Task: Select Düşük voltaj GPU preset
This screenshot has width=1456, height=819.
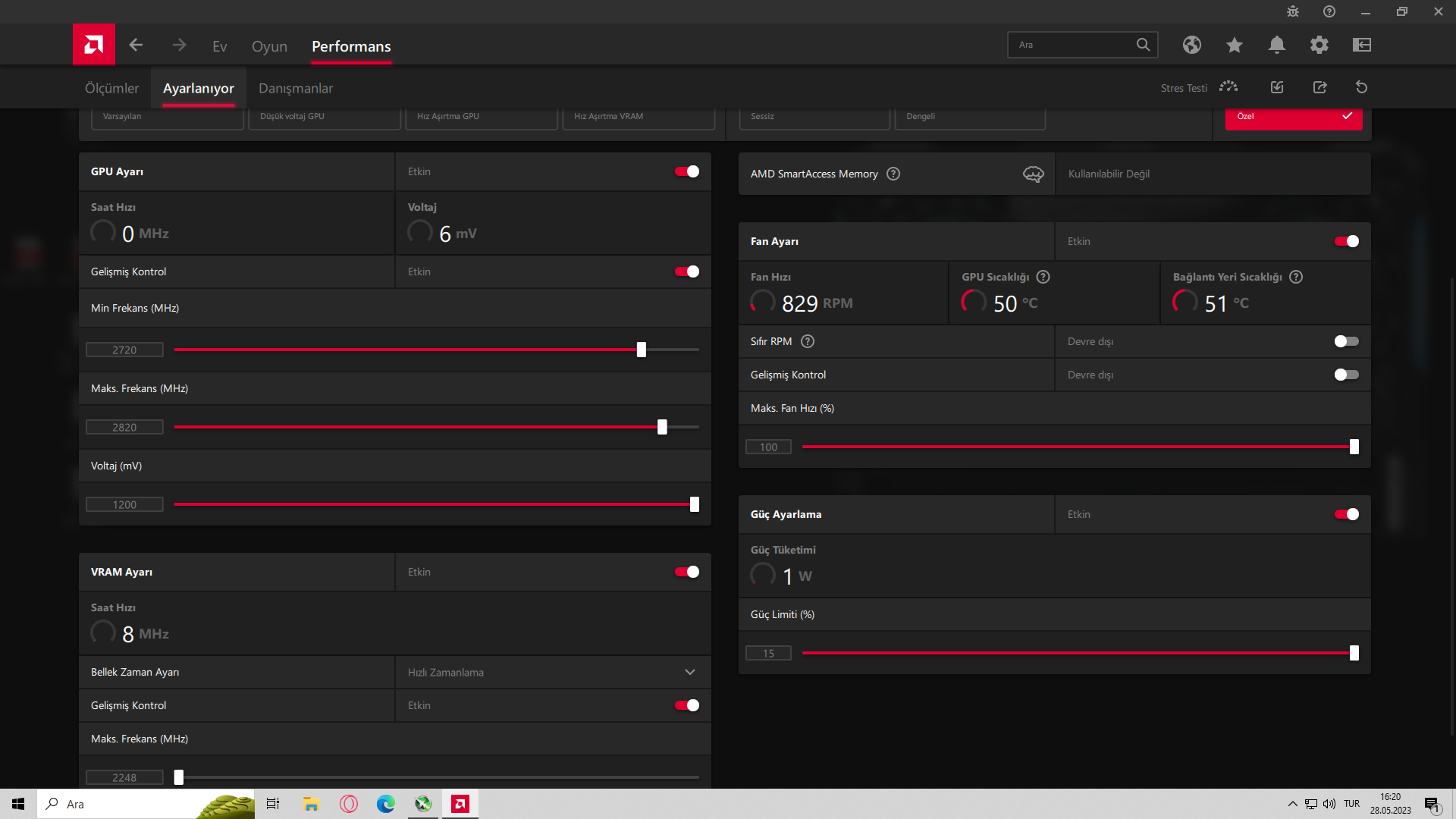Action: tap(325, 118)
